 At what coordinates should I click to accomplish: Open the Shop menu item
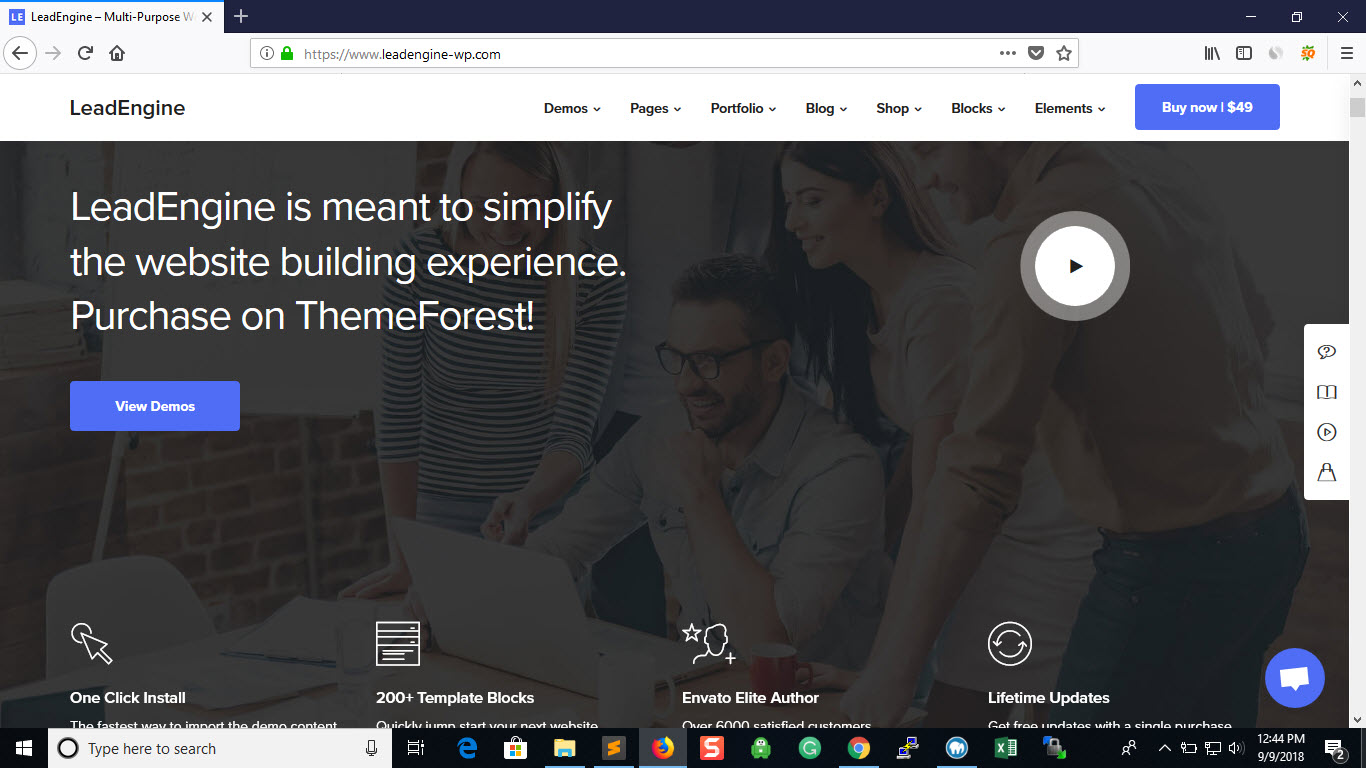898,108
